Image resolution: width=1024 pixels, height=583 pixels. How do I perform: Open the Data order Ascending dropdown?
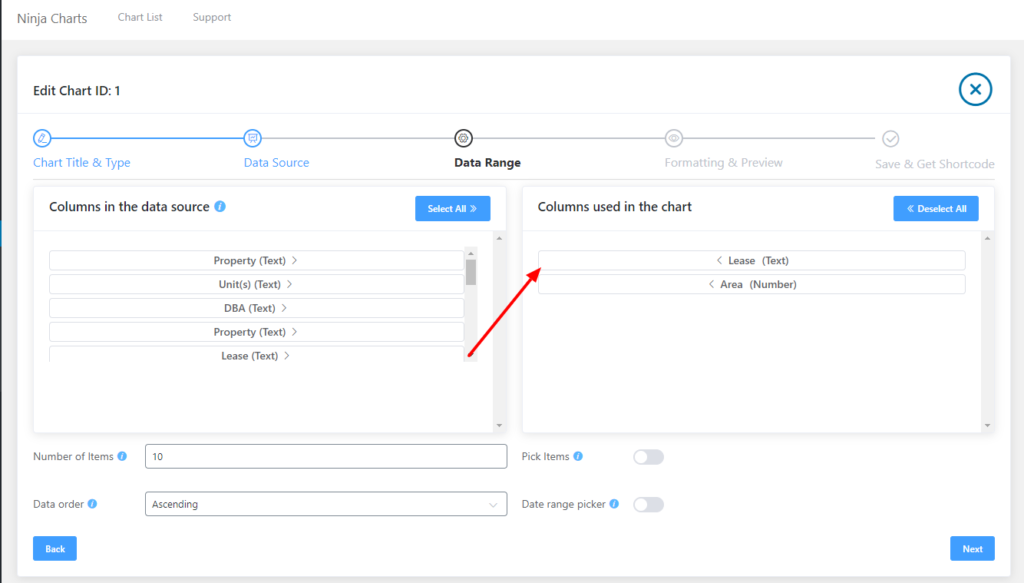click(325, 504)
